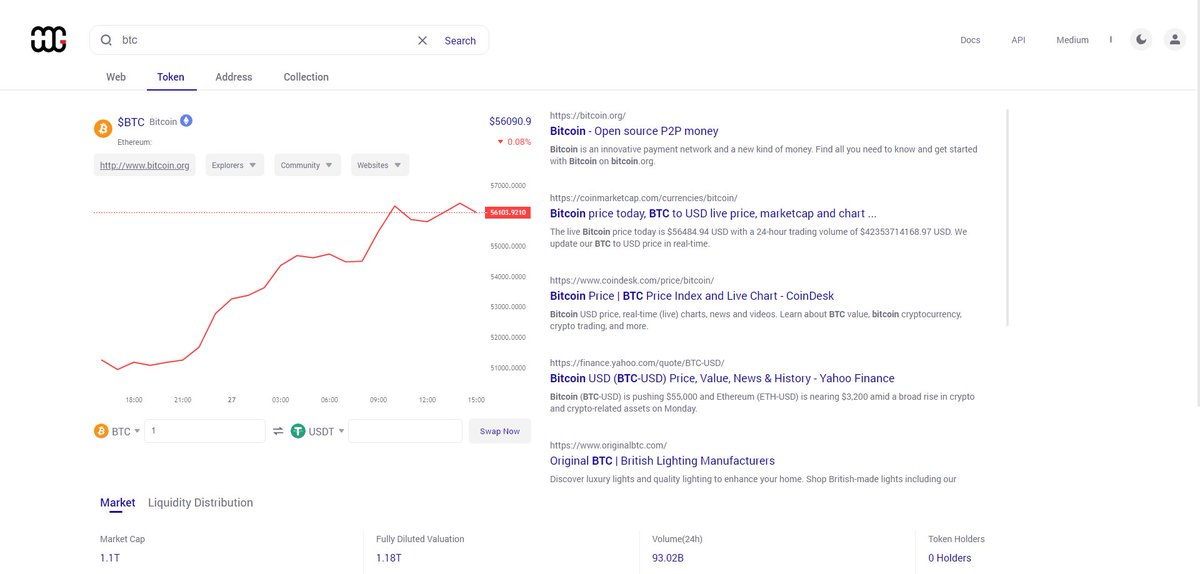Click the Ethereum chain badge next to Bitcoin

186,121
